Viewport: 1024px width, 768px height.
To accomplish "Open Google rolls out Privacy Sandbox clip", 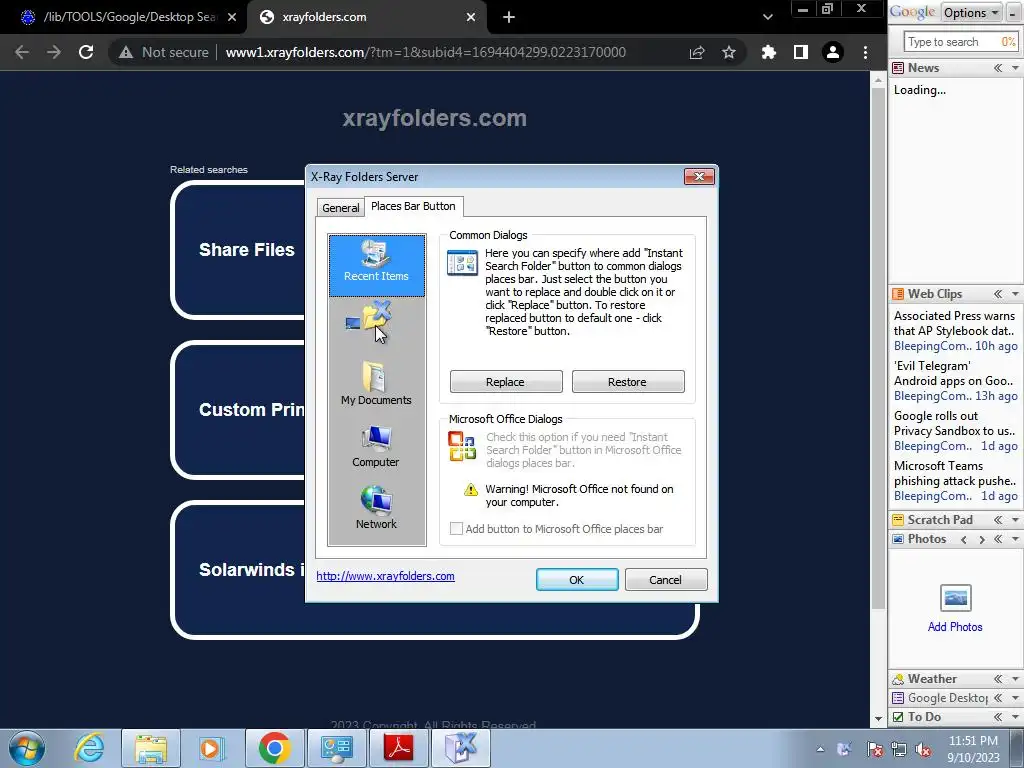I will [x=955, y=431].
